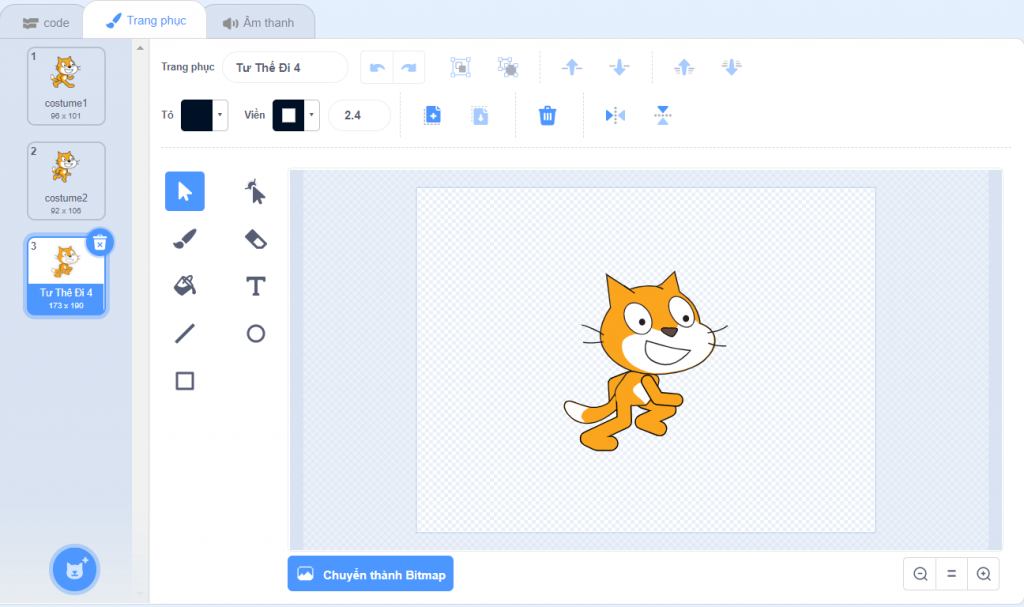Choose the Eraser tool
Screen dimensions: 1024x607
(x=255, y=239)
